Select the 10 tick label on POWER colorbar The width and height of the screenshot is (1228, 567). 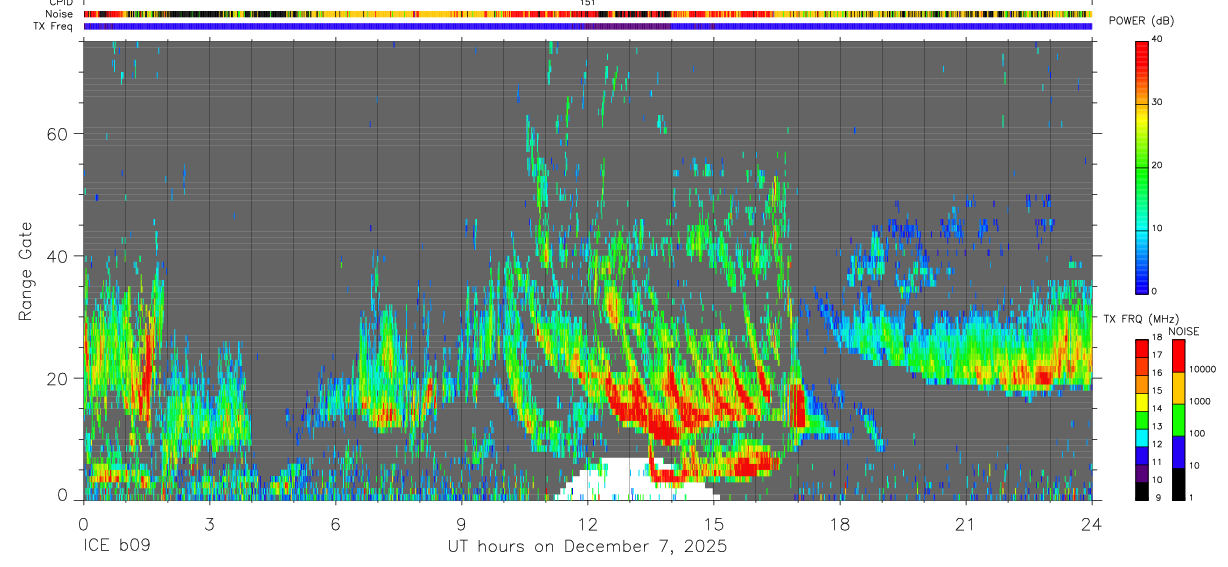pos(1157,229)
